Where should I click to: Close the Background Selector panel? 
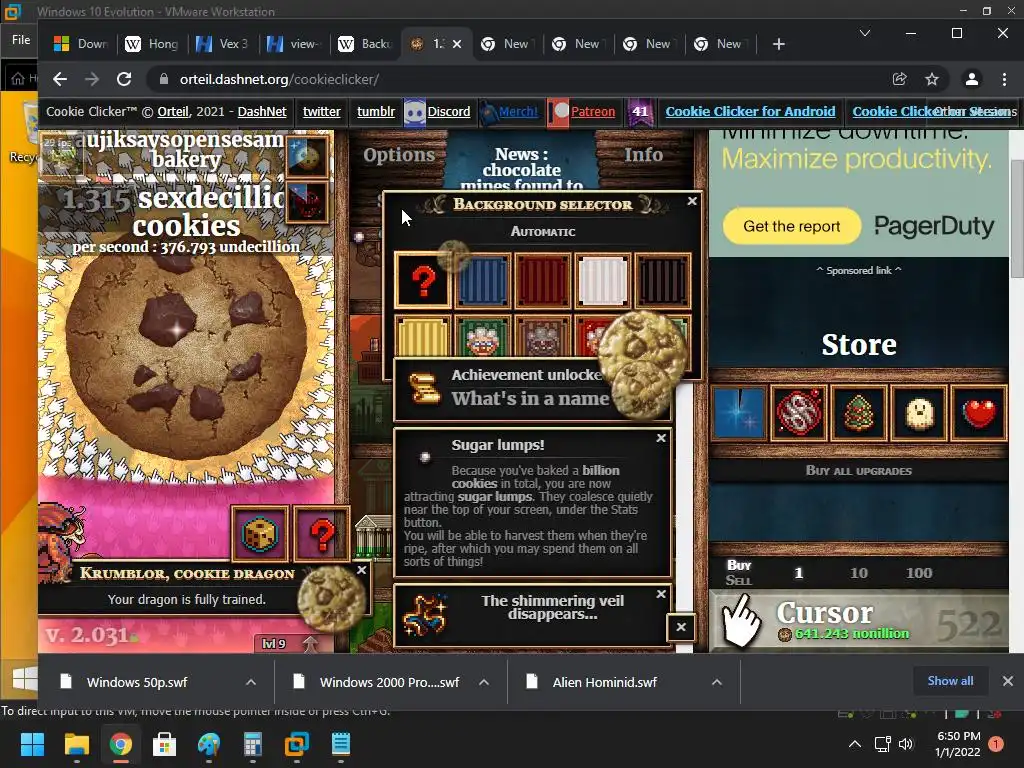(692, 201)
